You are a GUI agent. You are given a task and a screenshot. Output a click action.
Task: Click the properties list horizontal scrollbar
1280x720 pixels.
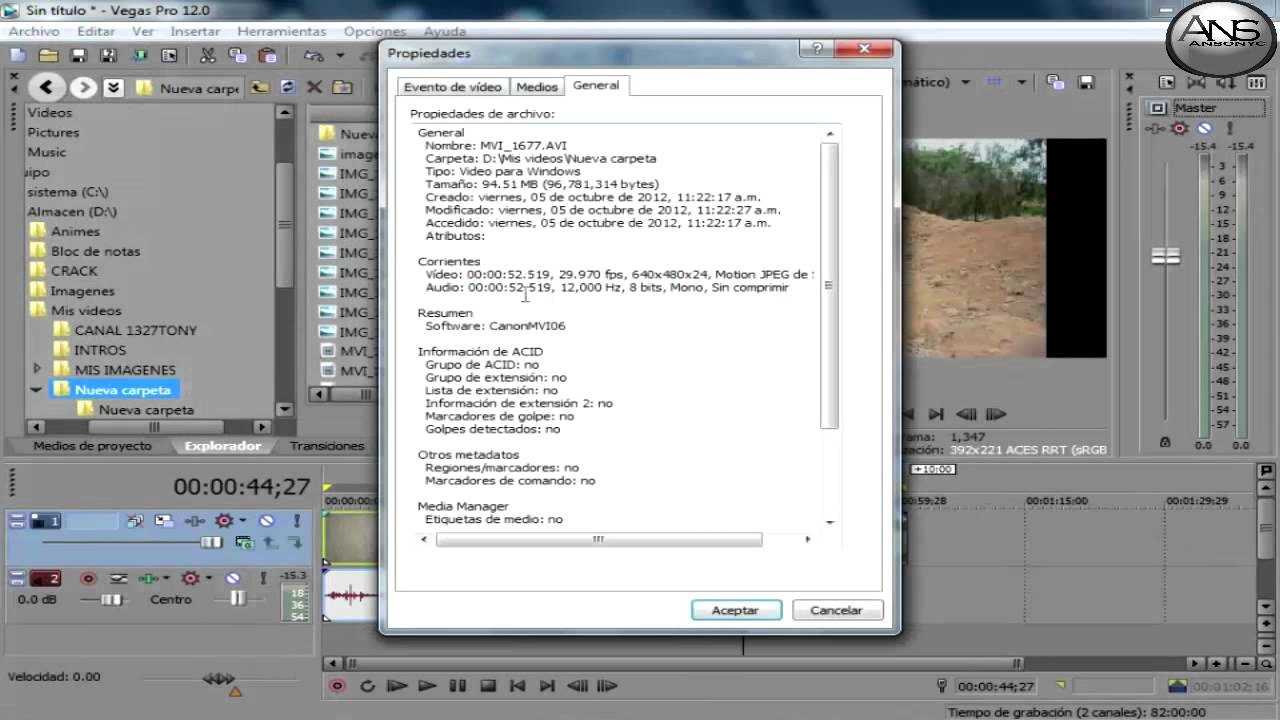click(x=599, y=539)
